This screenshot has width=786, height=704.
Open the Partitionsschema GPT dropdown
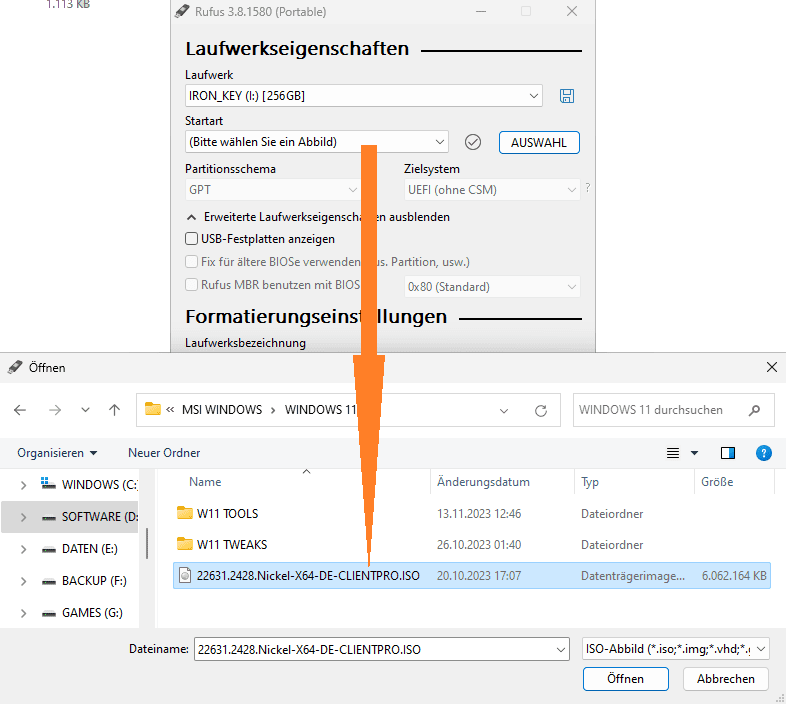[273, 190]
